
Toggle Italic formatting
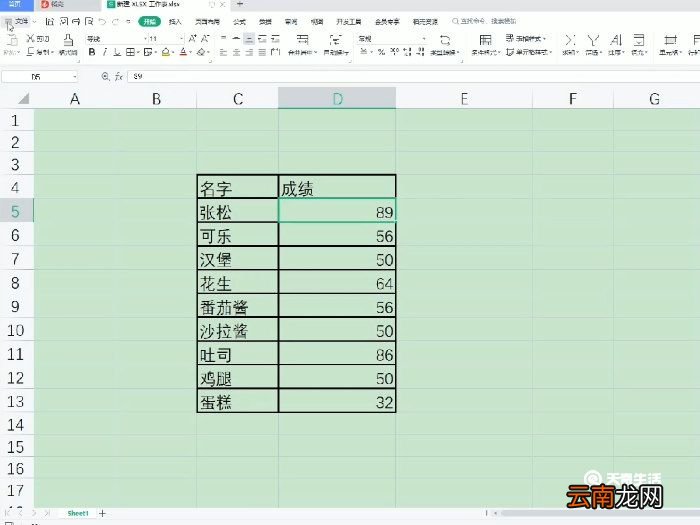[x=105, y=52]
